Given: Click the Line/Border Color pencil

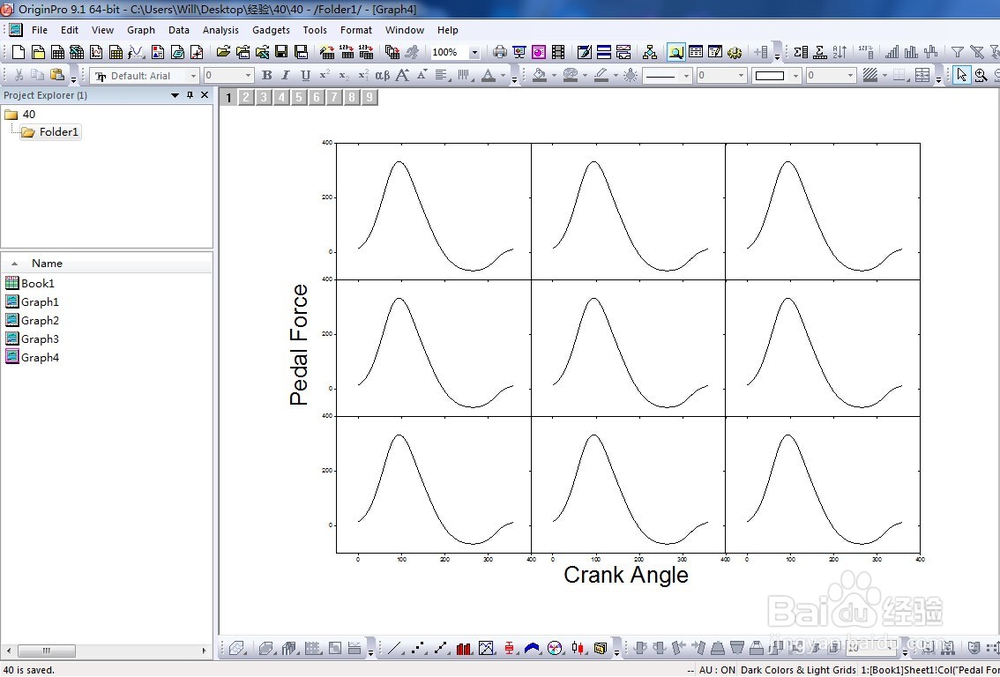Looking at the screenshot, I should point(601,75).
